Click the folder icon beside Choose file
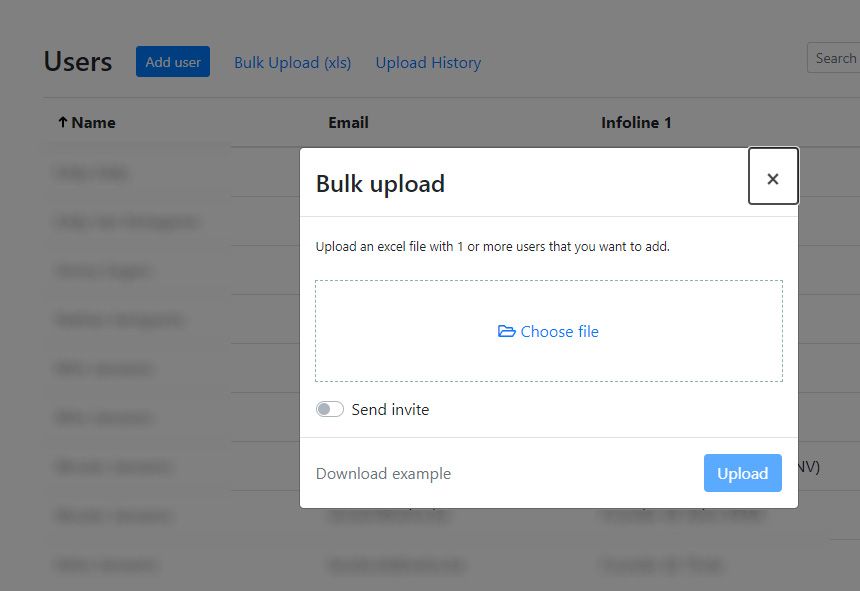Image resolution: width=860 pixels, height=591 pixels. point(506,331)
